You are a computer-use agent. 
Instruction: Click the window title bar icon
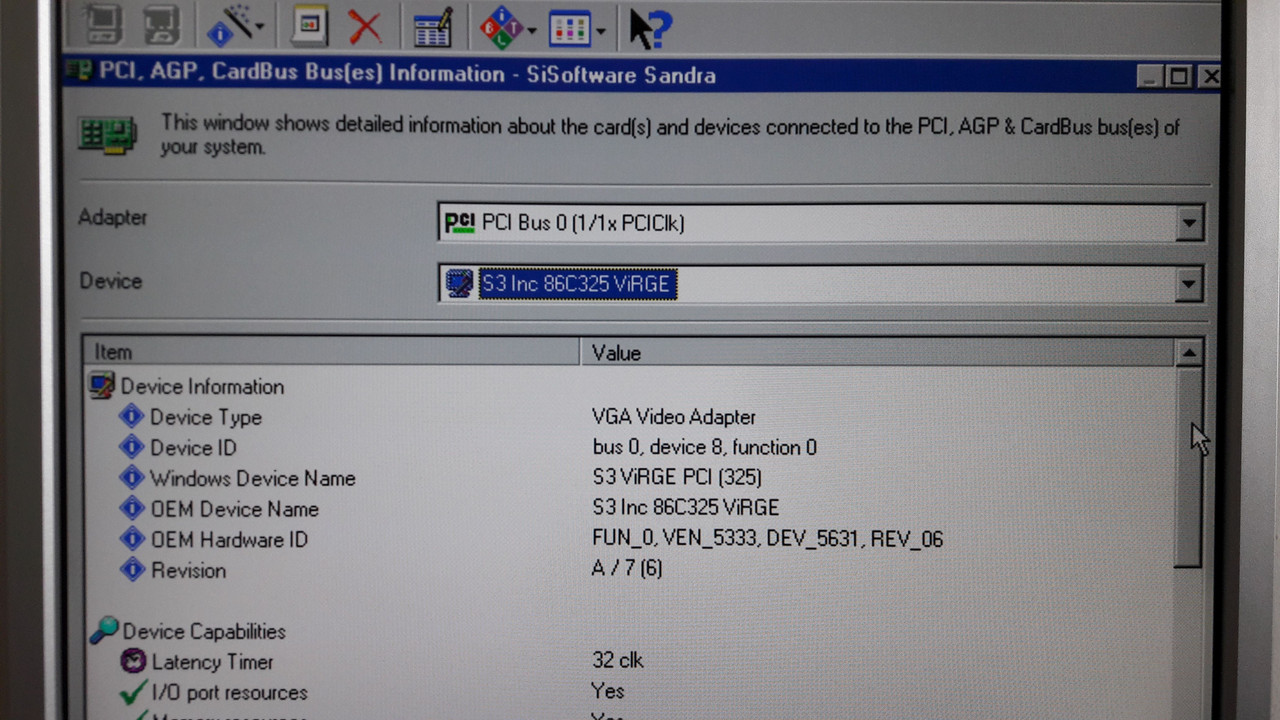pos(79,71)
